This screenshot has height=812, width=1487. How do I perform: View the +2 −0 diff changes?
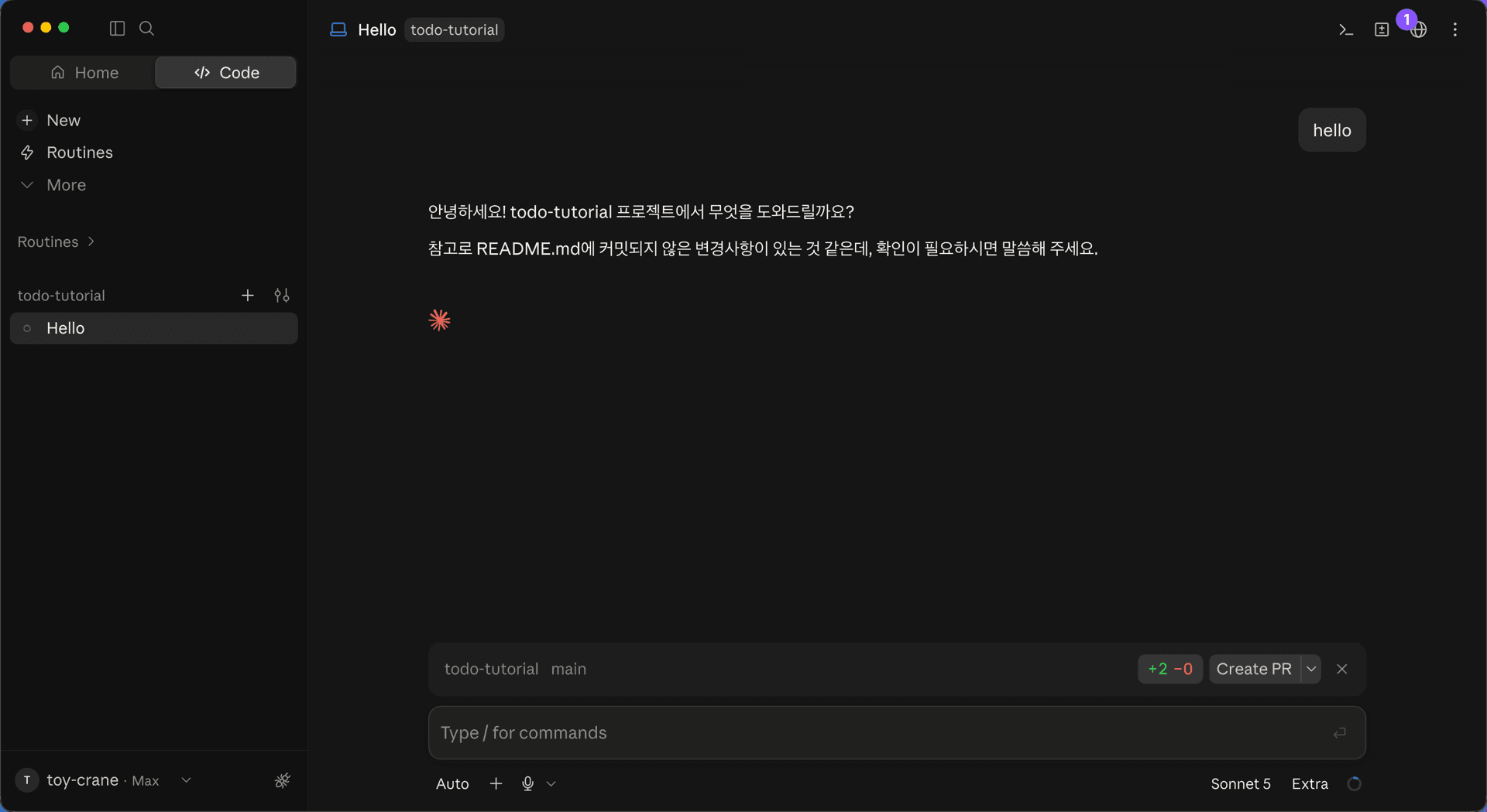(1169, 669)
